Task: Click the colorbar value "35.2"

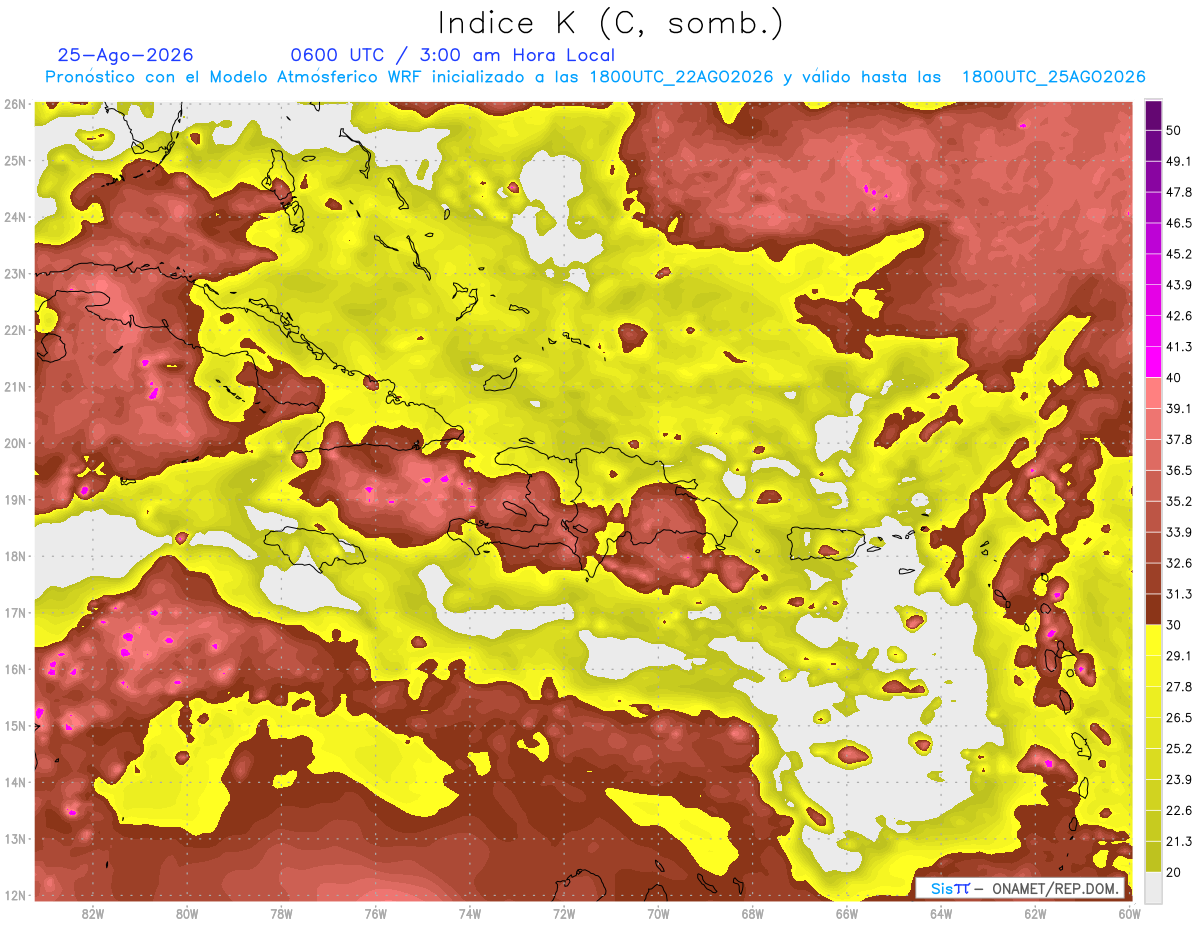Action: coord(1179,501)
